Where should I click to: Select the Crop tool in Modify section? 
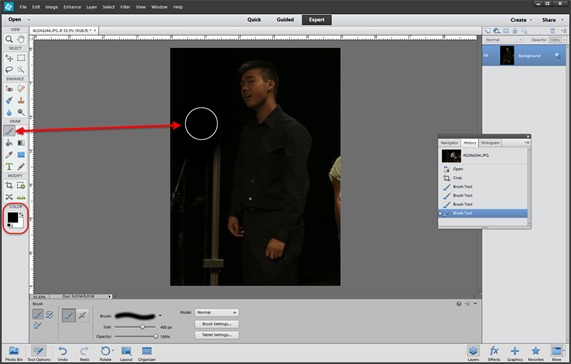coord(9,185)
